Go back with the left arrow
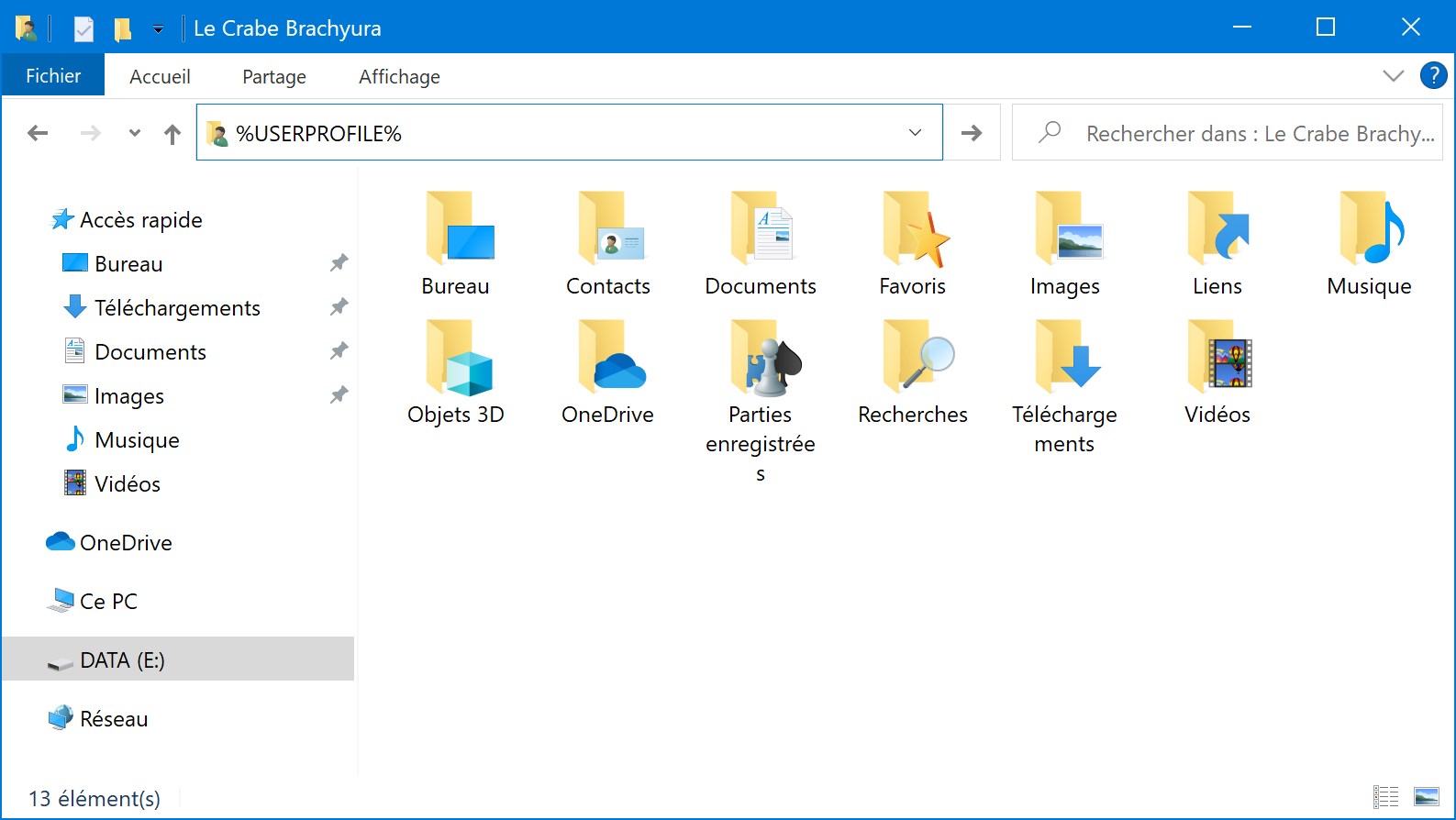The height and width of the screenshot is (820, 1456). click(x=38, y=134)
